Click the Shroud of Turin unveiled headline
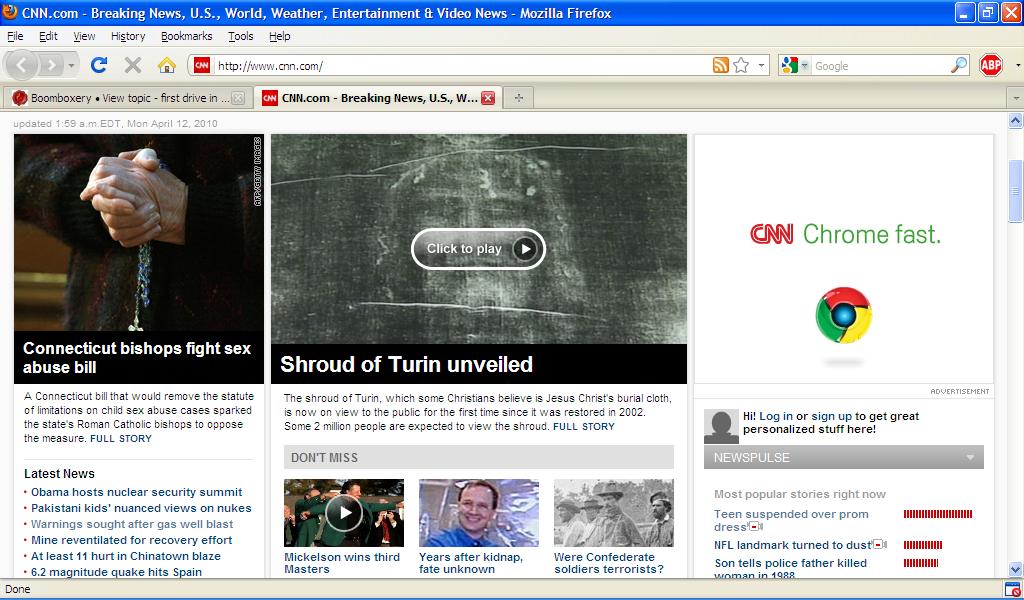The height and width of the screenshot is (600, 1024). 406,364
